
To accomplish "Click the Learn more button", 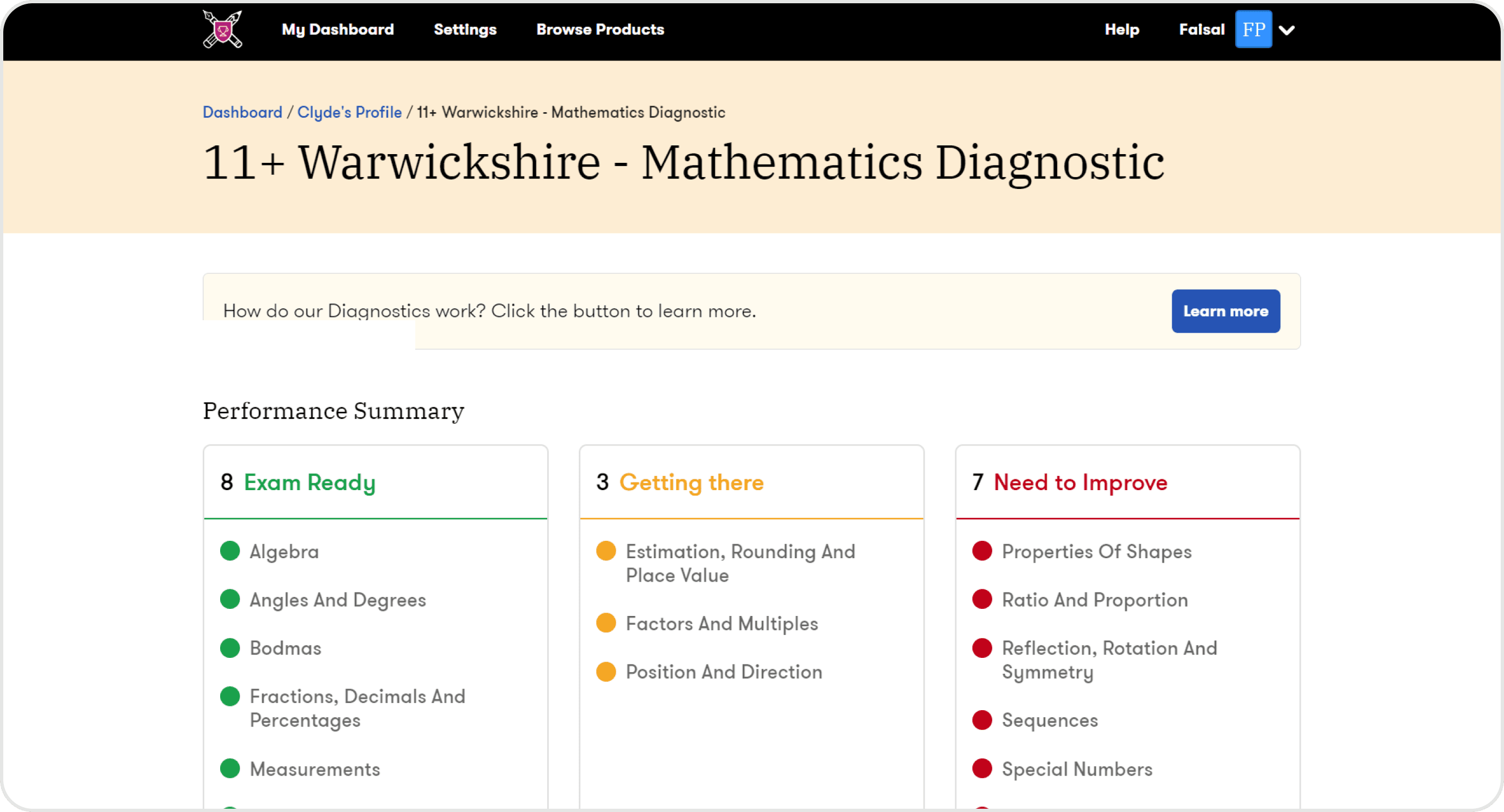I will tap(1226, 311).
